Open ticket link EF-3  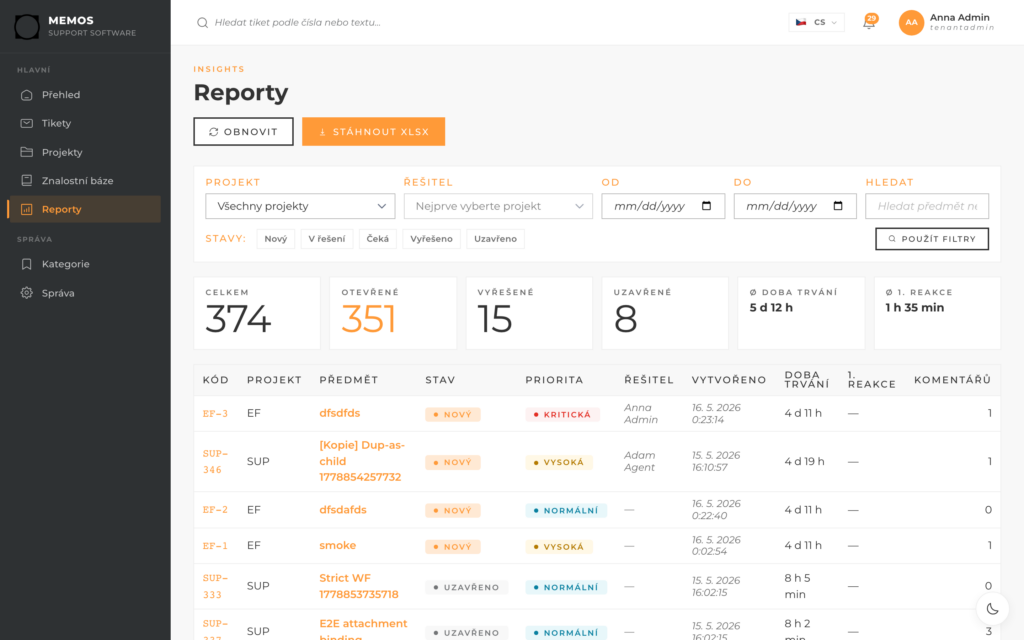point(215,414)
